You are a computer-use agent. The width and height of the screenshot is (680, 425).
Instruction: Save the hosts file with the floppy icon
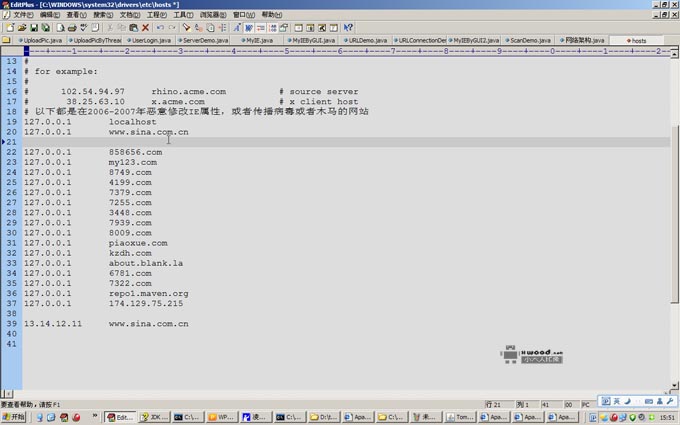click(x=33, y=28)
